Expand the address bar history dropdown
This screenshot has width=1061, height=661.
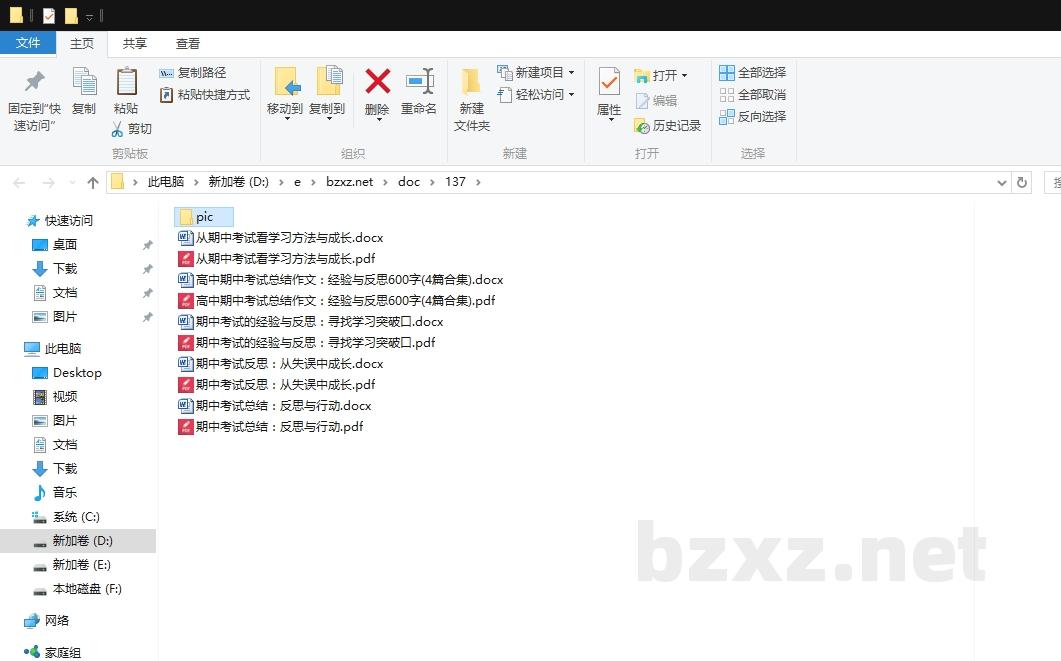pyautogui.click(x=1002, y=182)
